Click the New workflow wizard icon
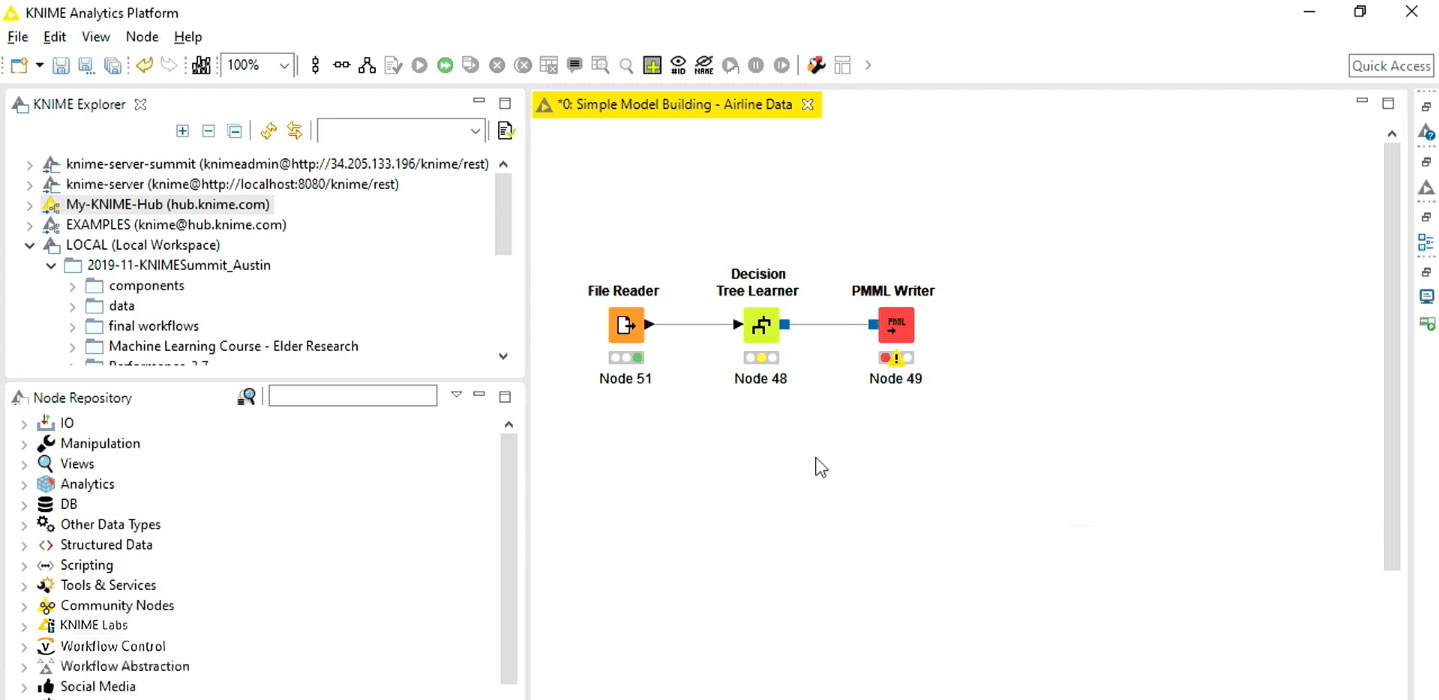Screen dimensions: 1439x700 (x=18, y=65)
